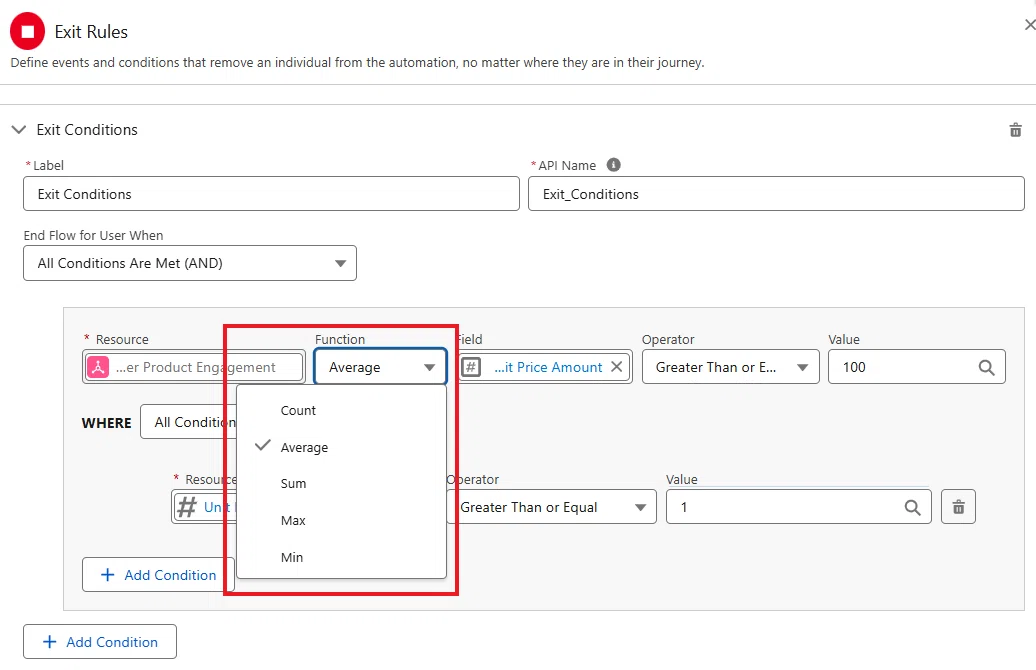This screenshot has height=670, width=1036.
Task: Choose Count from function list
Action: tap(341, 410)
